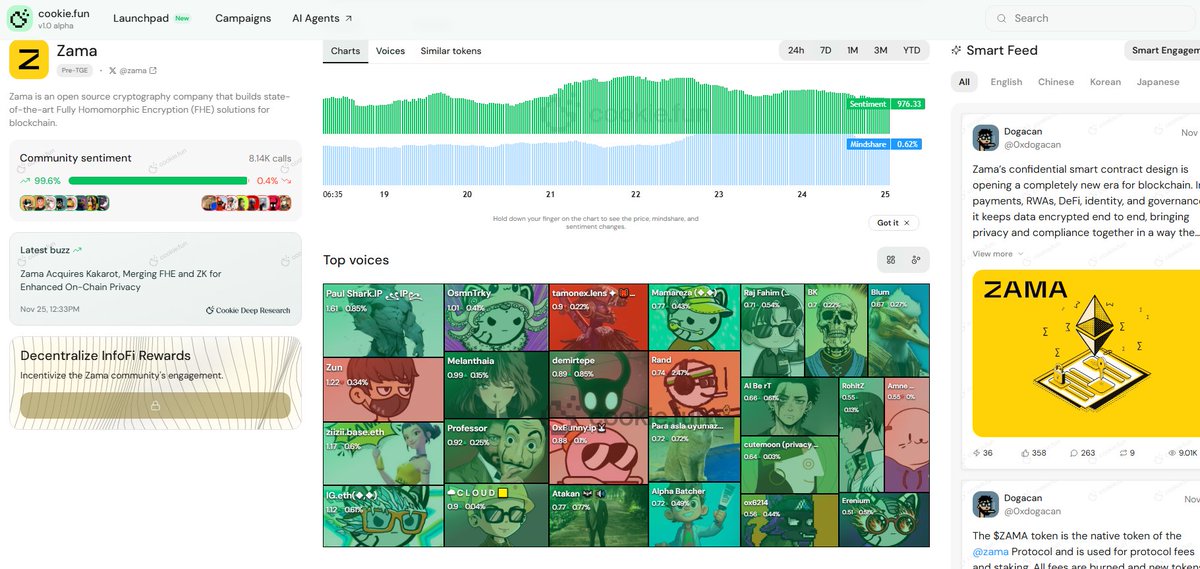Image resolution: width=1200 pixels, height=569 pixels.
Task: Select the 7D time range
Action: pyautogui.click(x=825, y=50)
